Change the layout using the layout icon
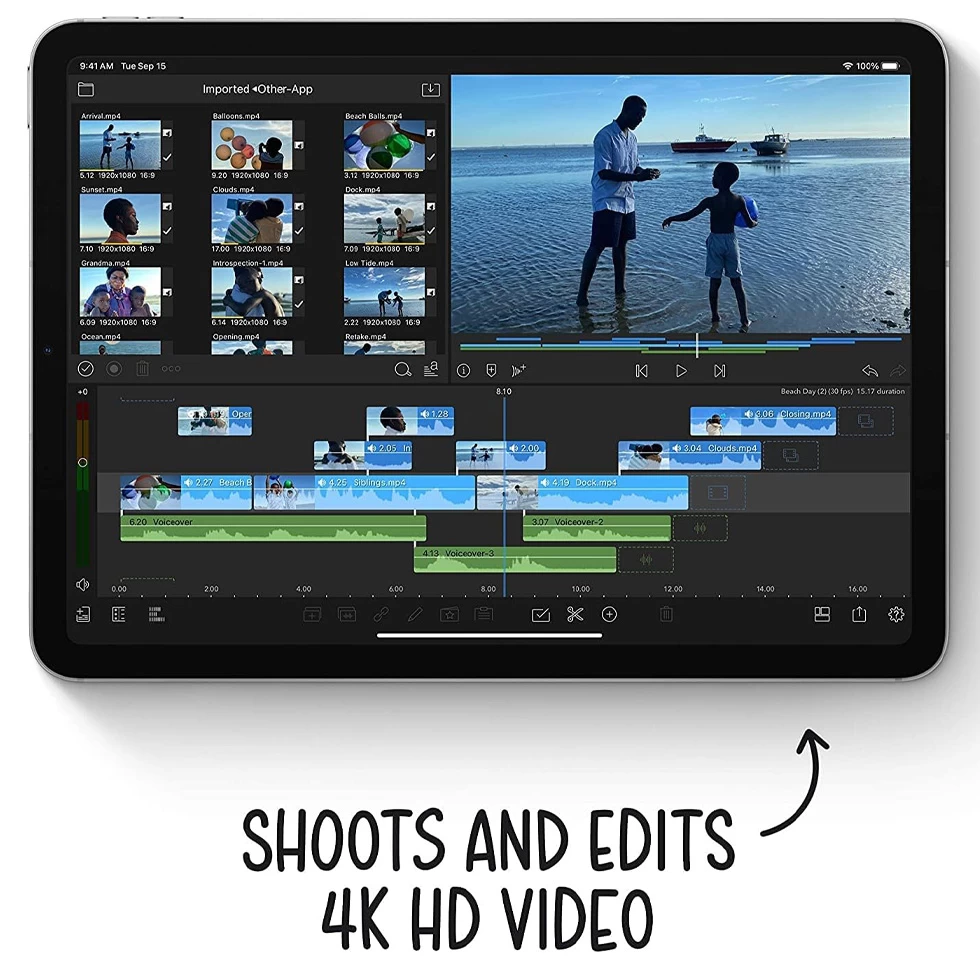Image resolution: width=980 pixels, height=980 pixels. coord(822,614)
